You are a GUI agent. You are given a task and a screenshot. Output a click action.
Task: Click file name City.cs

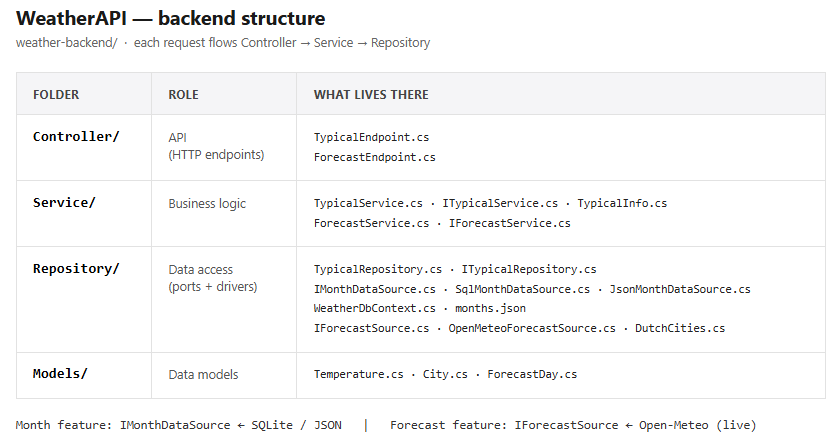[x=445, y=374]
